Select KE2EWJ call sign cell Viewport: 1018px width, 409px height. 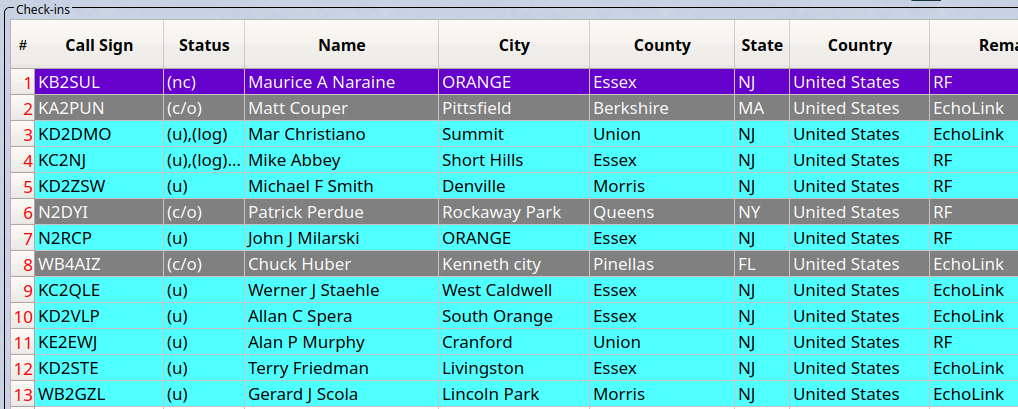(x=99, y=342)
